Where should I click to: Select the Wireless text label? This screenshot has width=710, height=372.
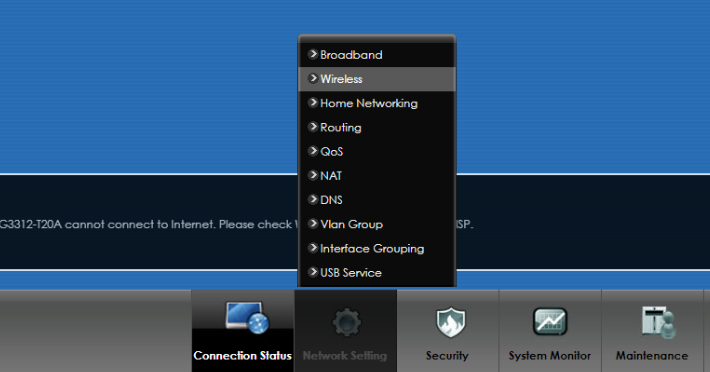(341, 79)
